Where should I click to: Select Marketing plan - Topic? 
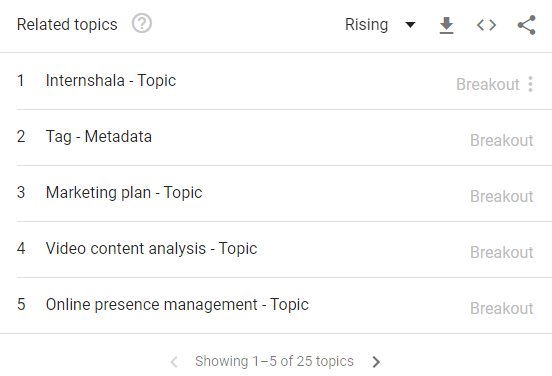[x=124, y=193]
